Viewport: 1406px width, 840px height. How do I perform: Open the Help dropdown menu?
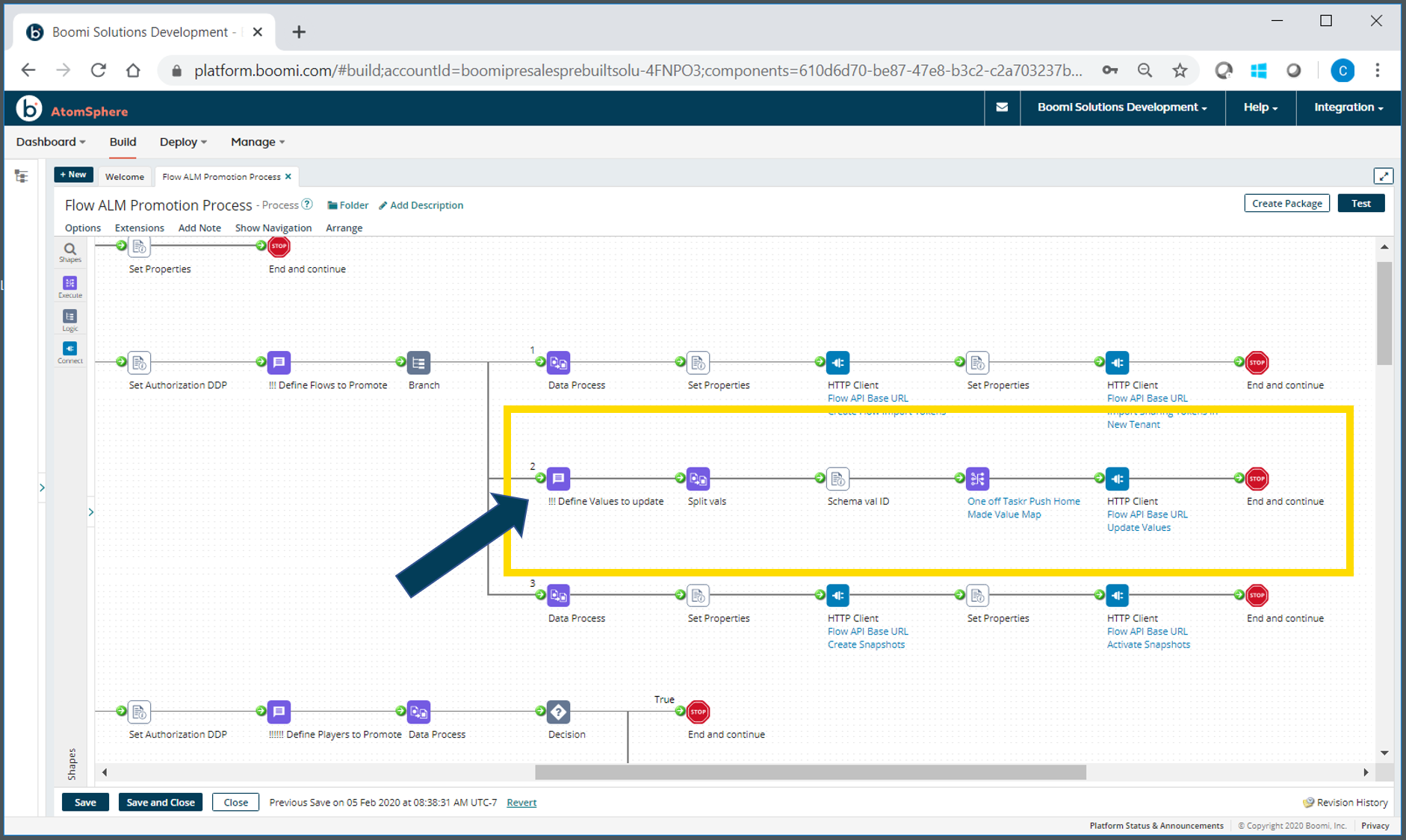pyautogui.click(x=1260, y=108)
